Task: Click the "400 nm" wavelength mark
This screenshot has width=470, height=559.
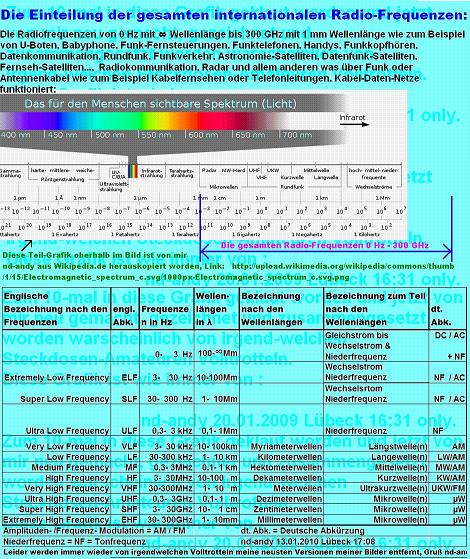Action: point(15,135)
